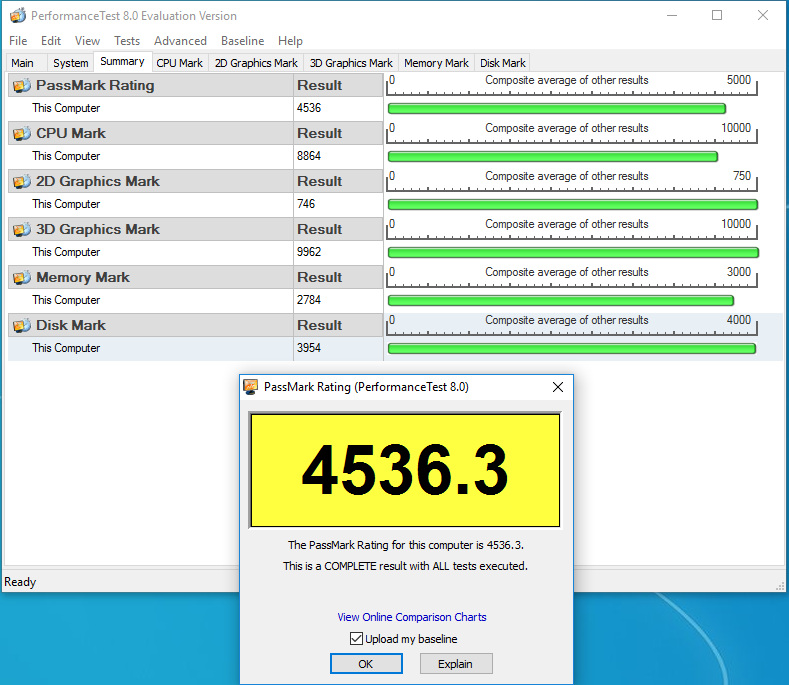
Task: Select the Summary tab
Action: [122, 61]
